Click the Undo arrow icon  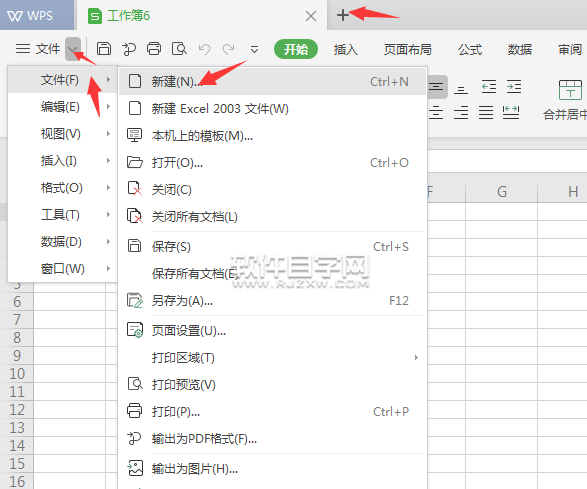(204, 49)
